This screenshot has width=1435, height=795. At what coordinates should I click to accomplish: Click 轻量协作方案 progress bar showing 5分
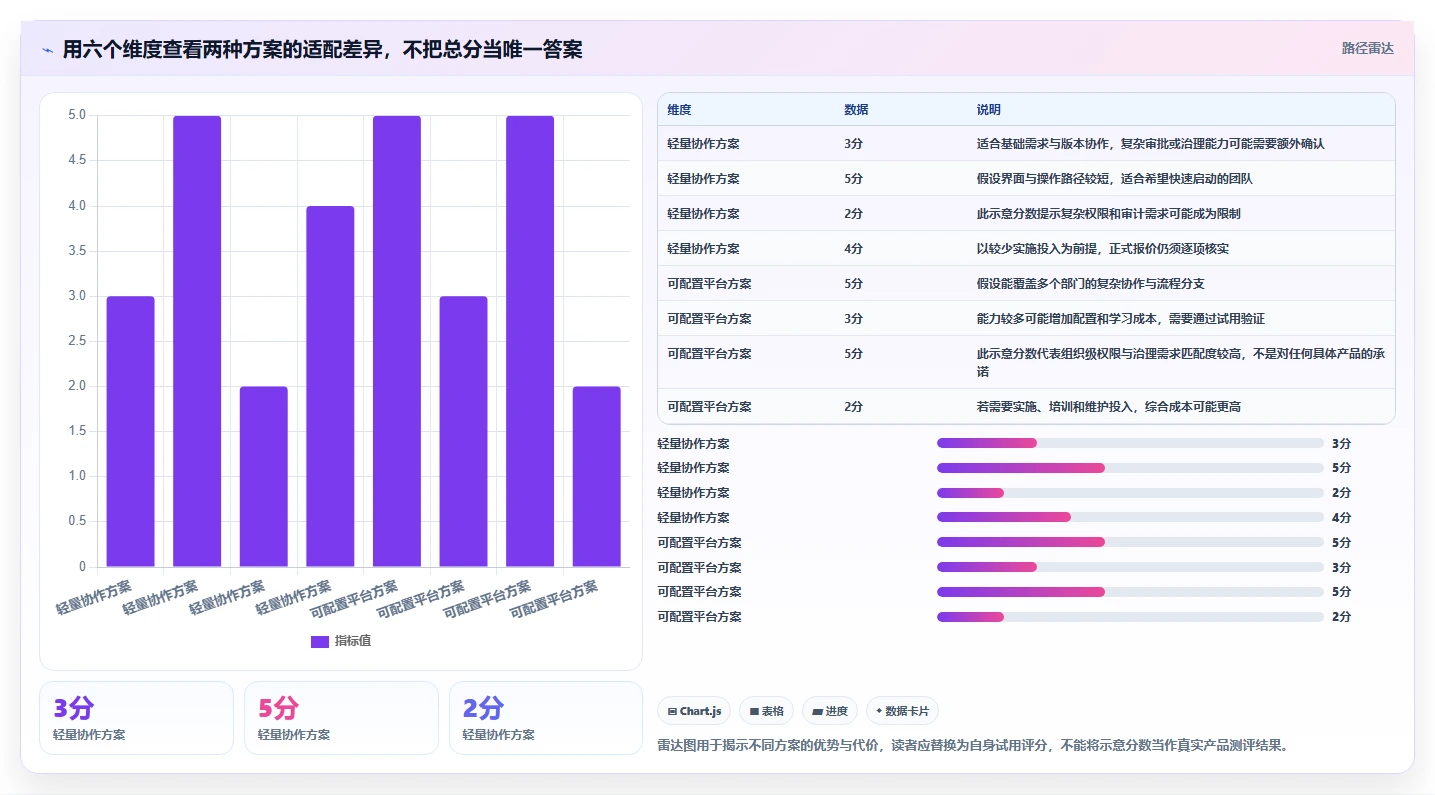1130,468
